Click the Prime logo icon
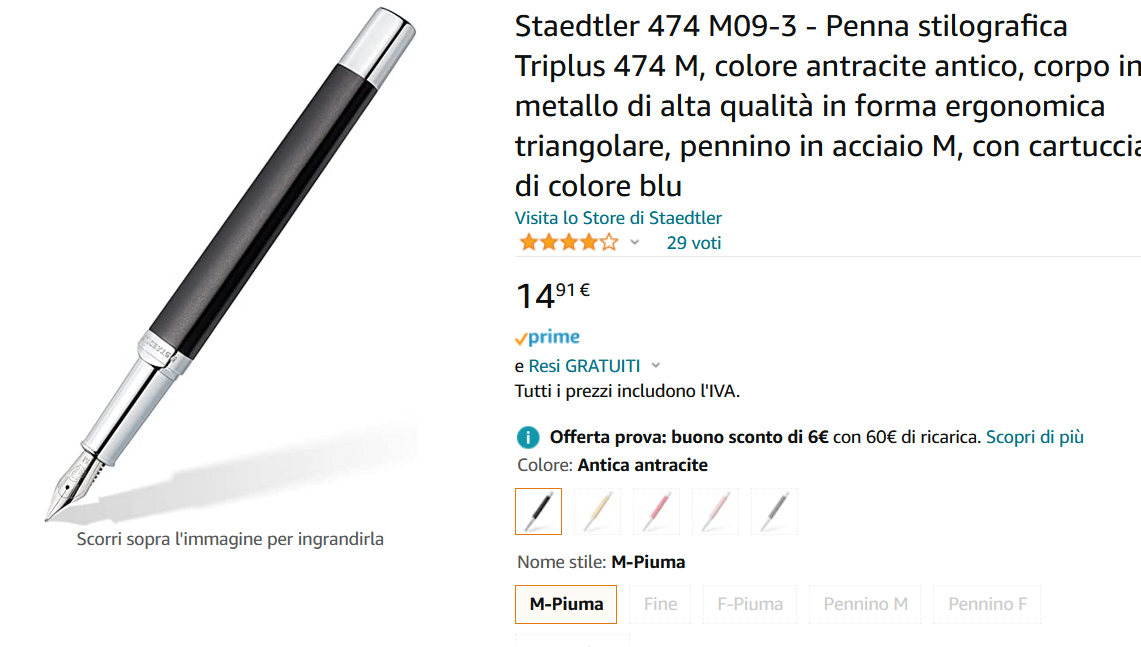This screenshot has height=647, width=1141. [547, 338]
